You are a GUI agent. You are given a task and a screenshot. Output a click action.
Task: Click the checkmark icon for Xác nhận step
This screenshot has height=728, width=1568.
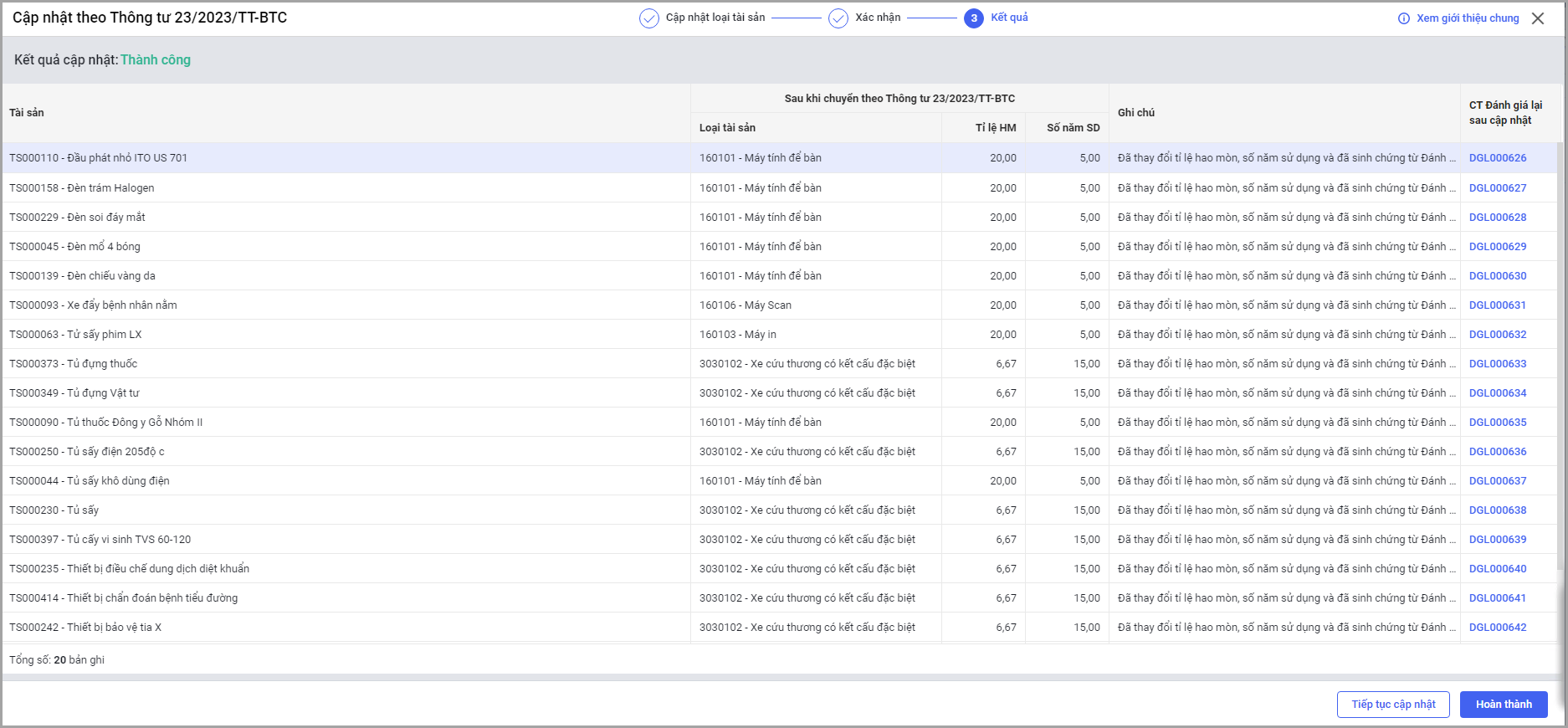pyautogui.click(x=838, y=18)
